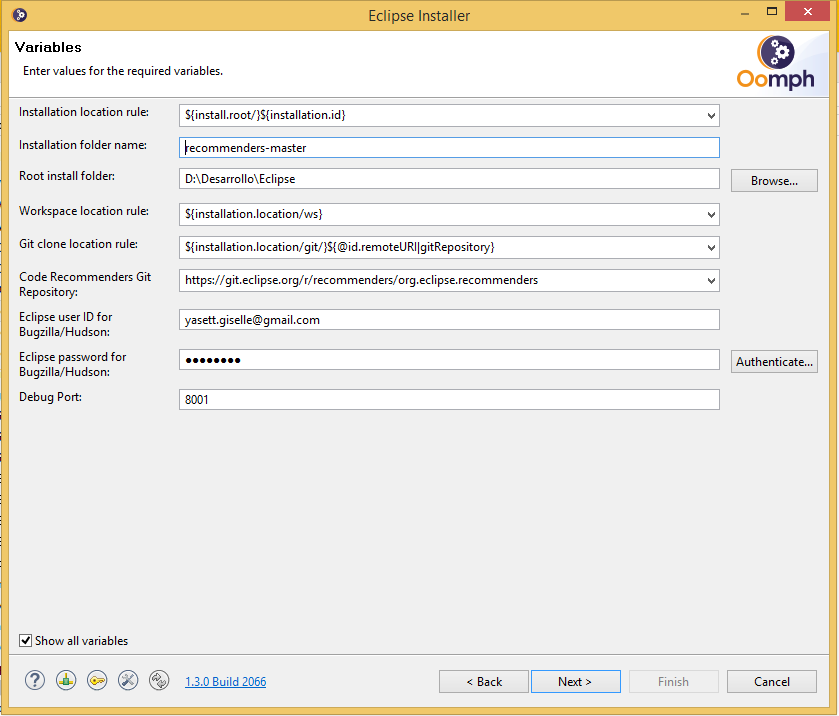Click the update installer refresh icon
Viewport: 839px width, 716px height.
159,680
